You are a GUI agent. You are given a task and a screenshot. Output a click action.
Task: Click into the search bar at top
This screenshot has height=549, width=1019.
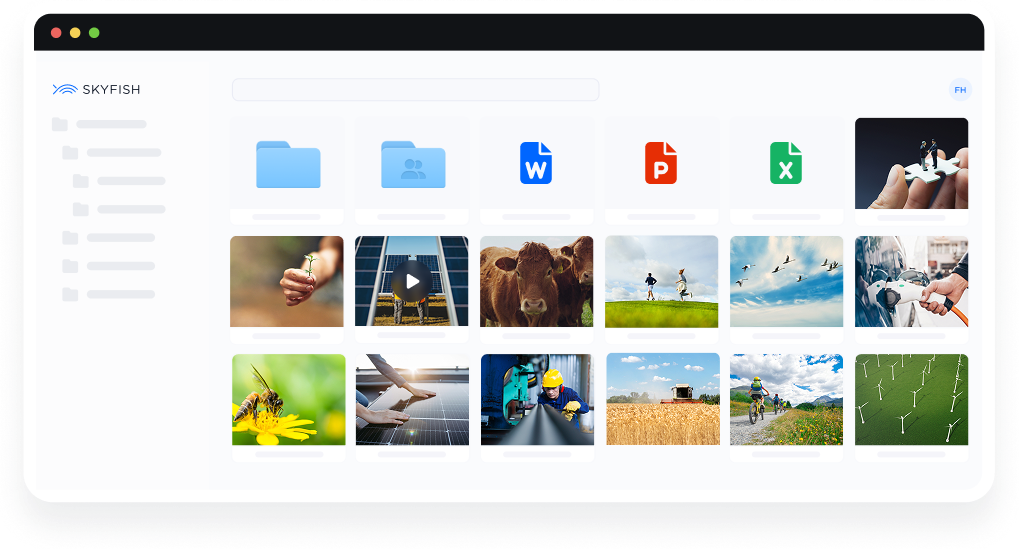click(x=415, y=90)
